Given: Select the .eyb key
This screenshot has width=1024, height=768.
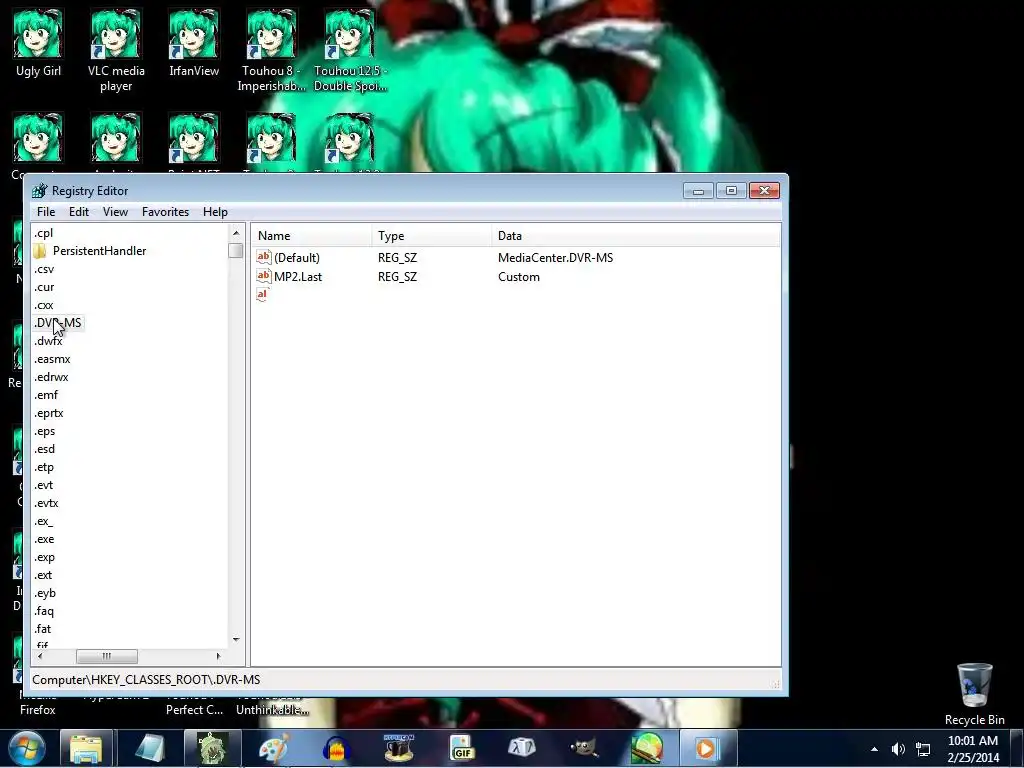Looking at the screenshot, I should (45, 594).
